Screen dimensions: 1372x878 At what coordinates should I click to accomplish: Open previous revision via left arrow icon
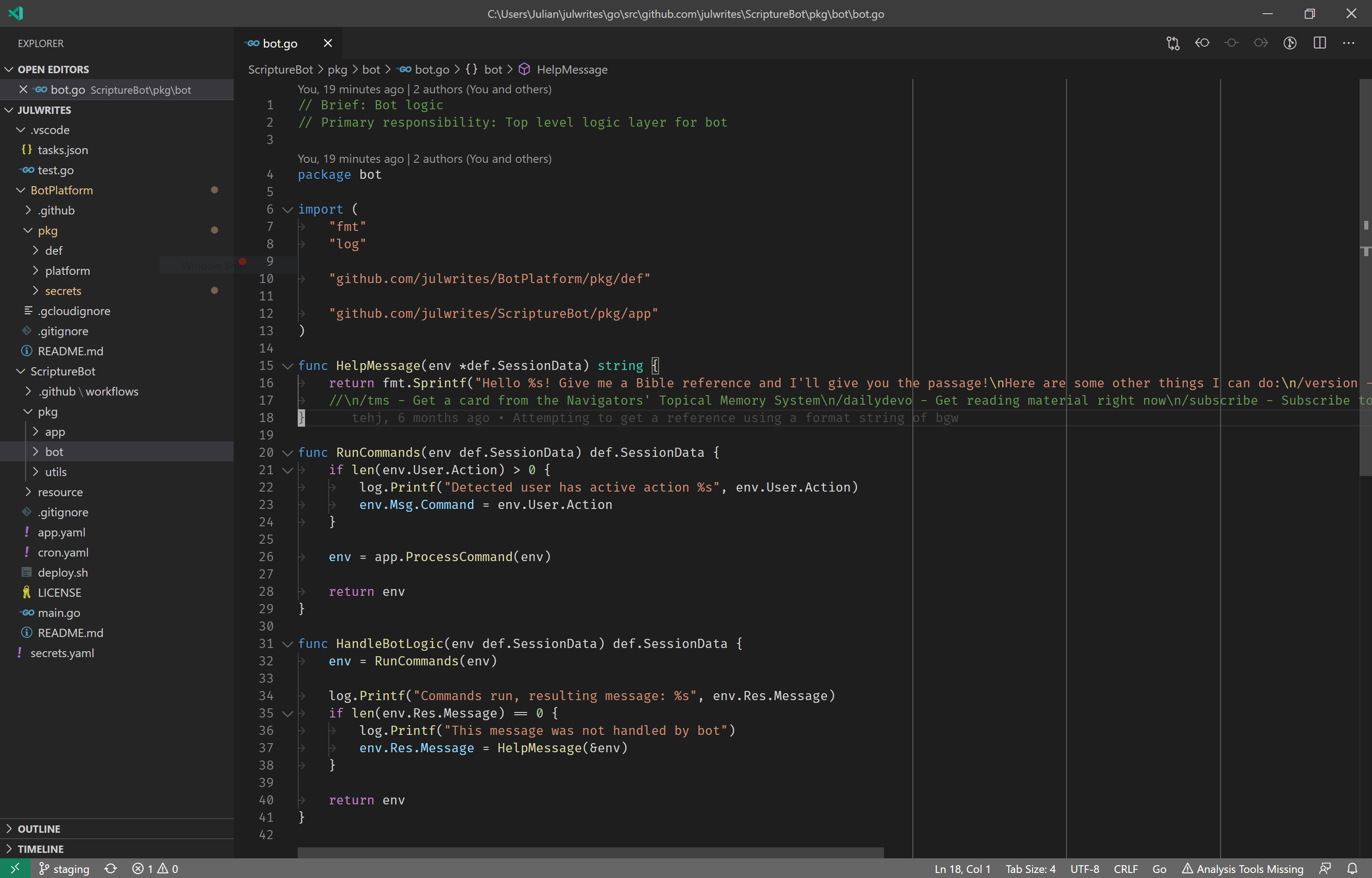pos(1202,43)
